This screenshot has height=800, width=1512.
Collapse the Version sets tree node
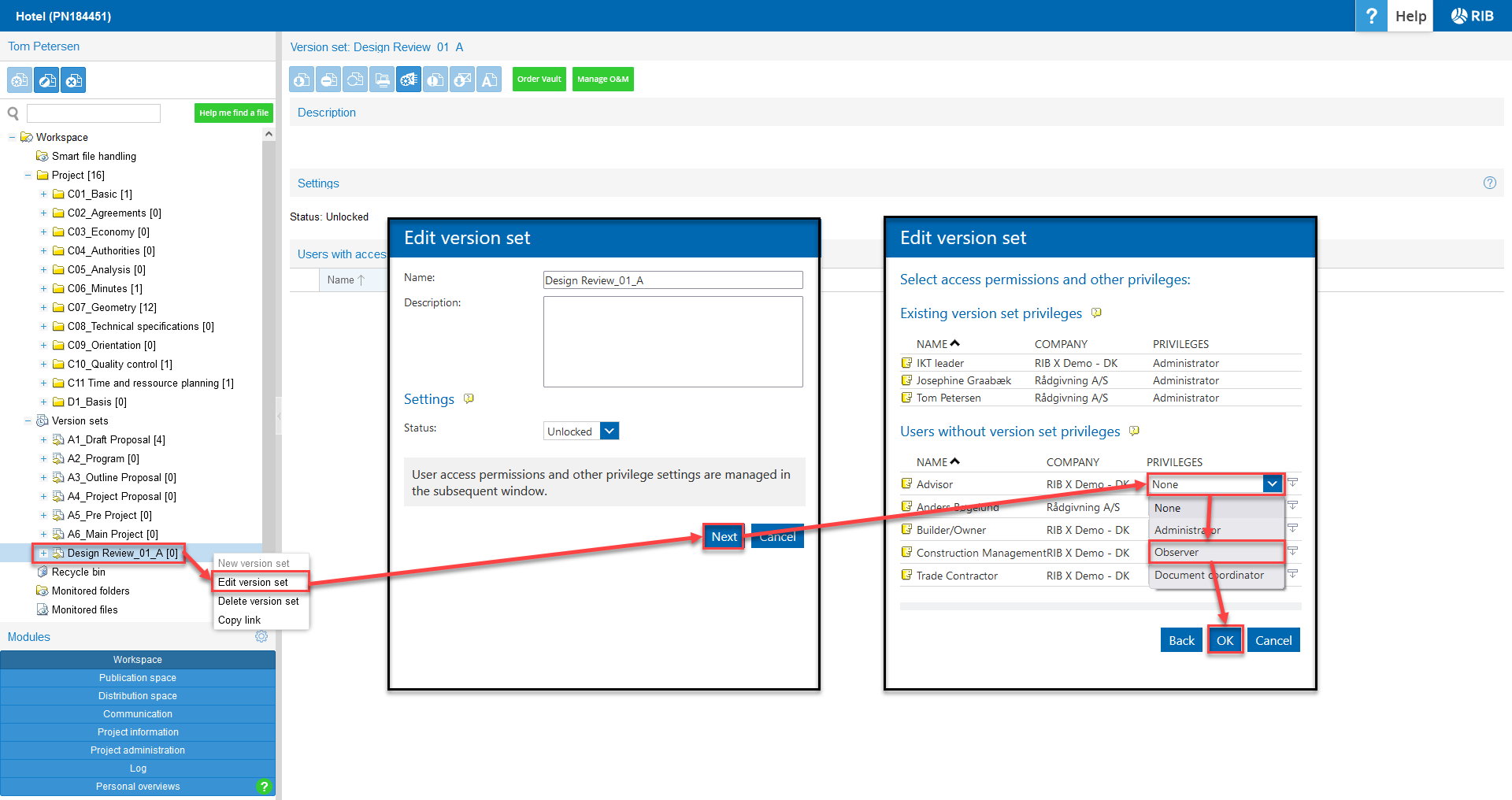28,420
